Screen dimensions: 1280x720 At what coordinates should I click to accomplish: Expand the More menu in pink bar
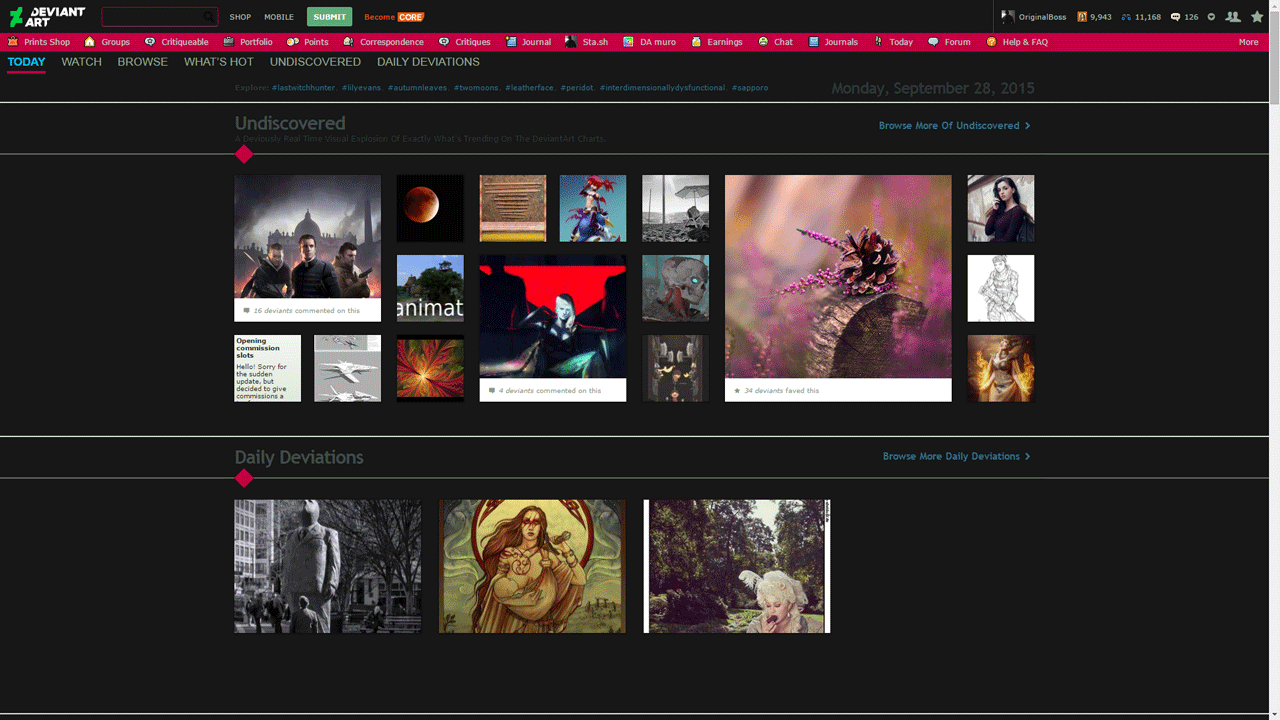(x=1248, y=42)
